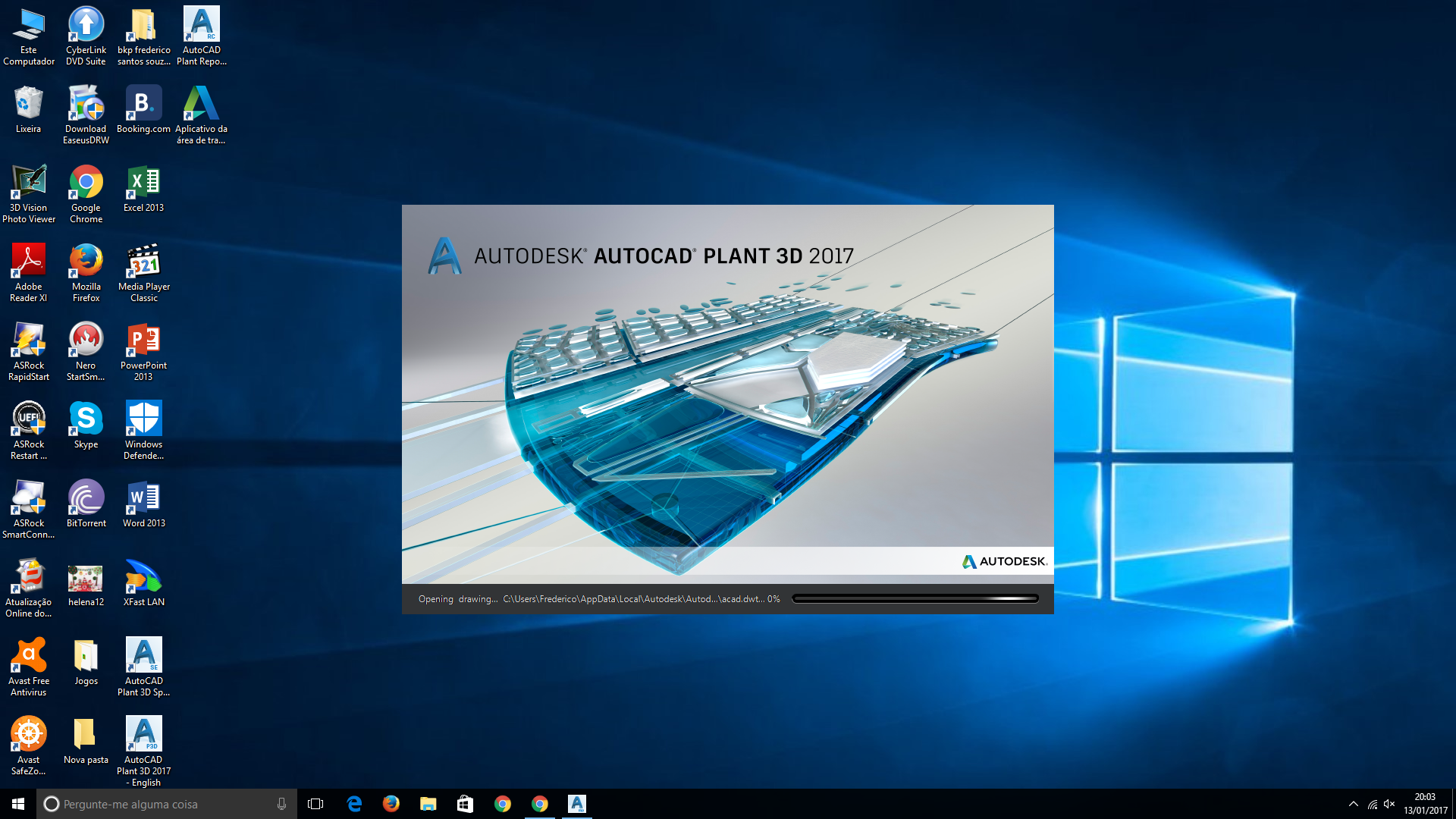The width and height of the screenshot is (1456, 819).
Task: Toggle the muted volume tray icon
Action: click(x=1389, y=804)
